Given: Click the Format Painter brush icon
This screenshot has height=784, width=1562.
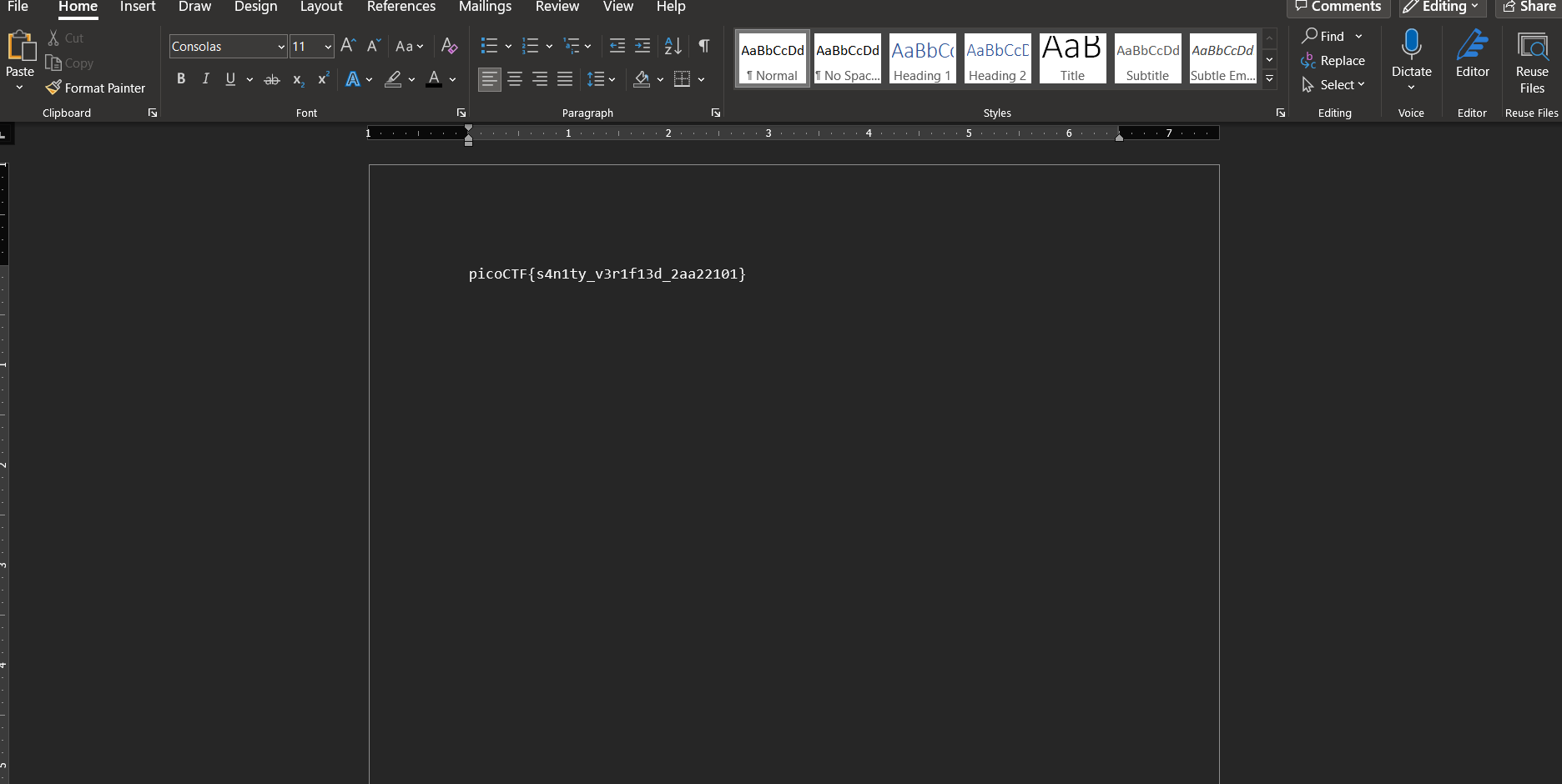Looking at the screenshot, I should (53, 88).
